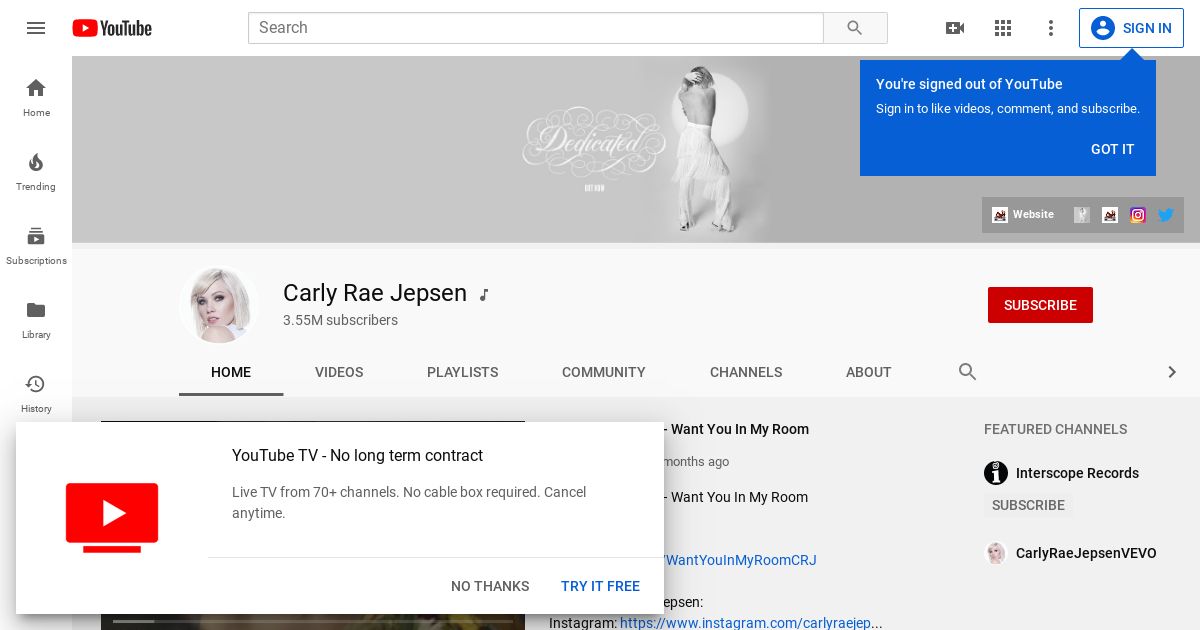The height and width of the screenshot is (630, 1200).
Task: Open the create video camera icon
Action: pyautogui.click(x=955, y=28)
